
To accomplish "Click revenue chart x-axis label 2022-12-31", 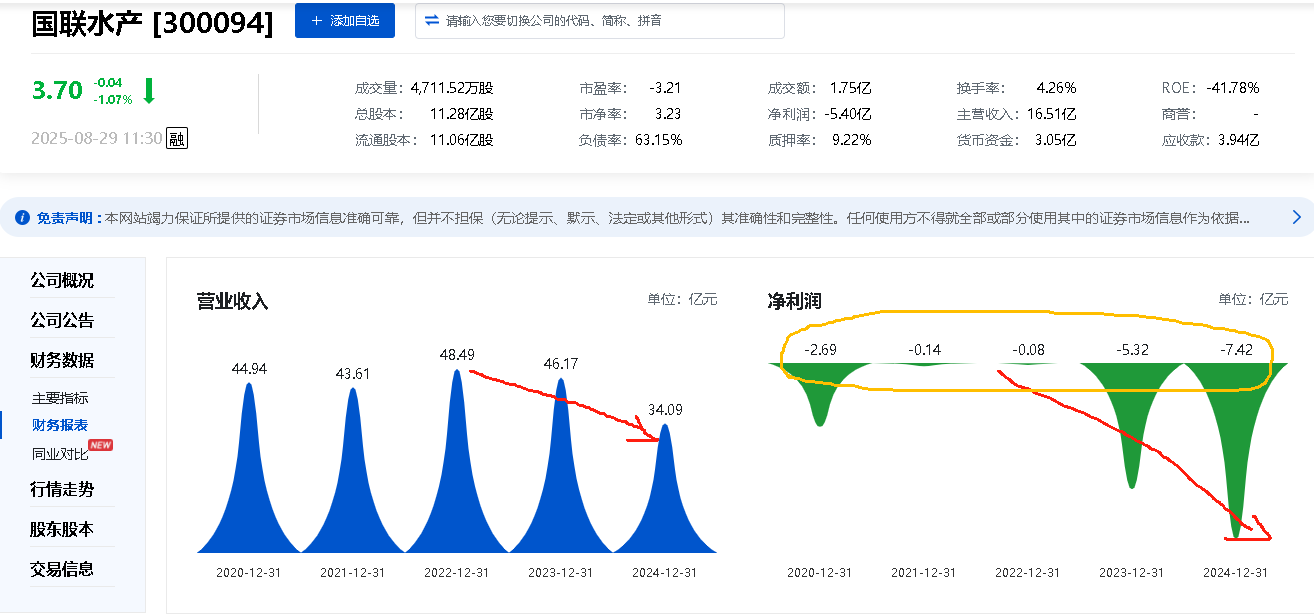I will click(457, 573).
